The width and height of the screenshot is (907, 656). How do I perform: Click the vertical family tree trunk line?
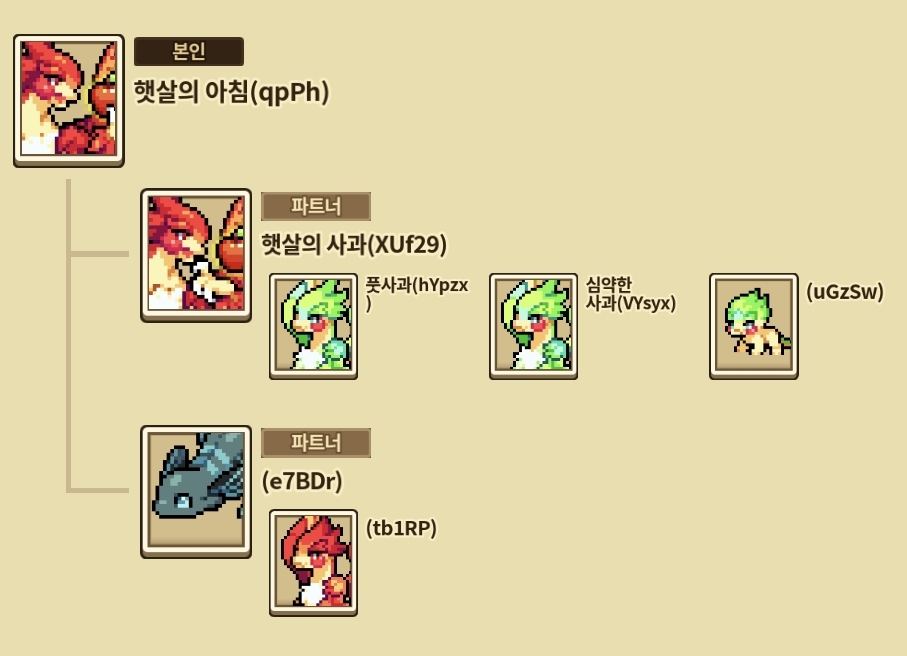point(68,336)
